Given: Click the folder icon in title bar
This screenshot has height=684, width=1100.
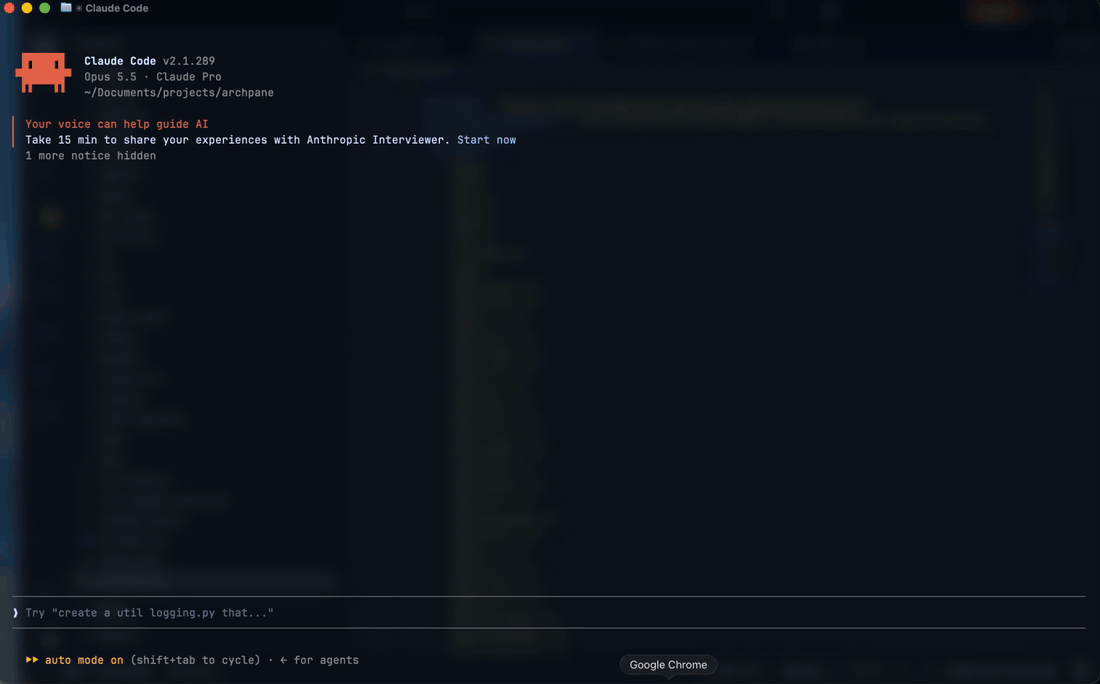Looking at the screenshot, I should click(66, 8).
